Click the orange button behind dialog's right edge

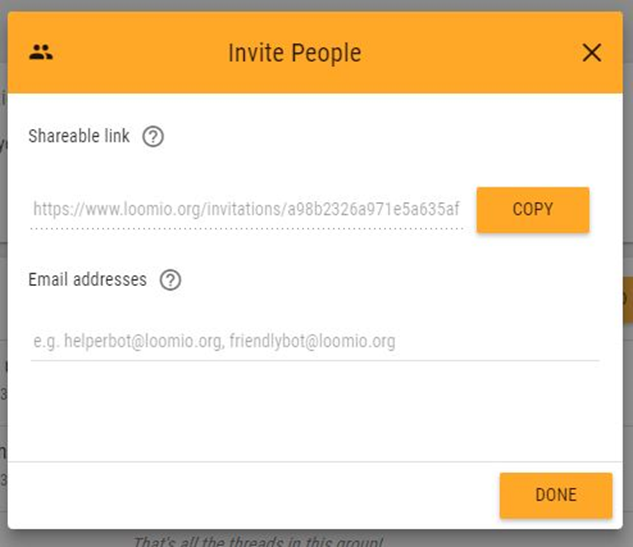click(x=627, y=300)
